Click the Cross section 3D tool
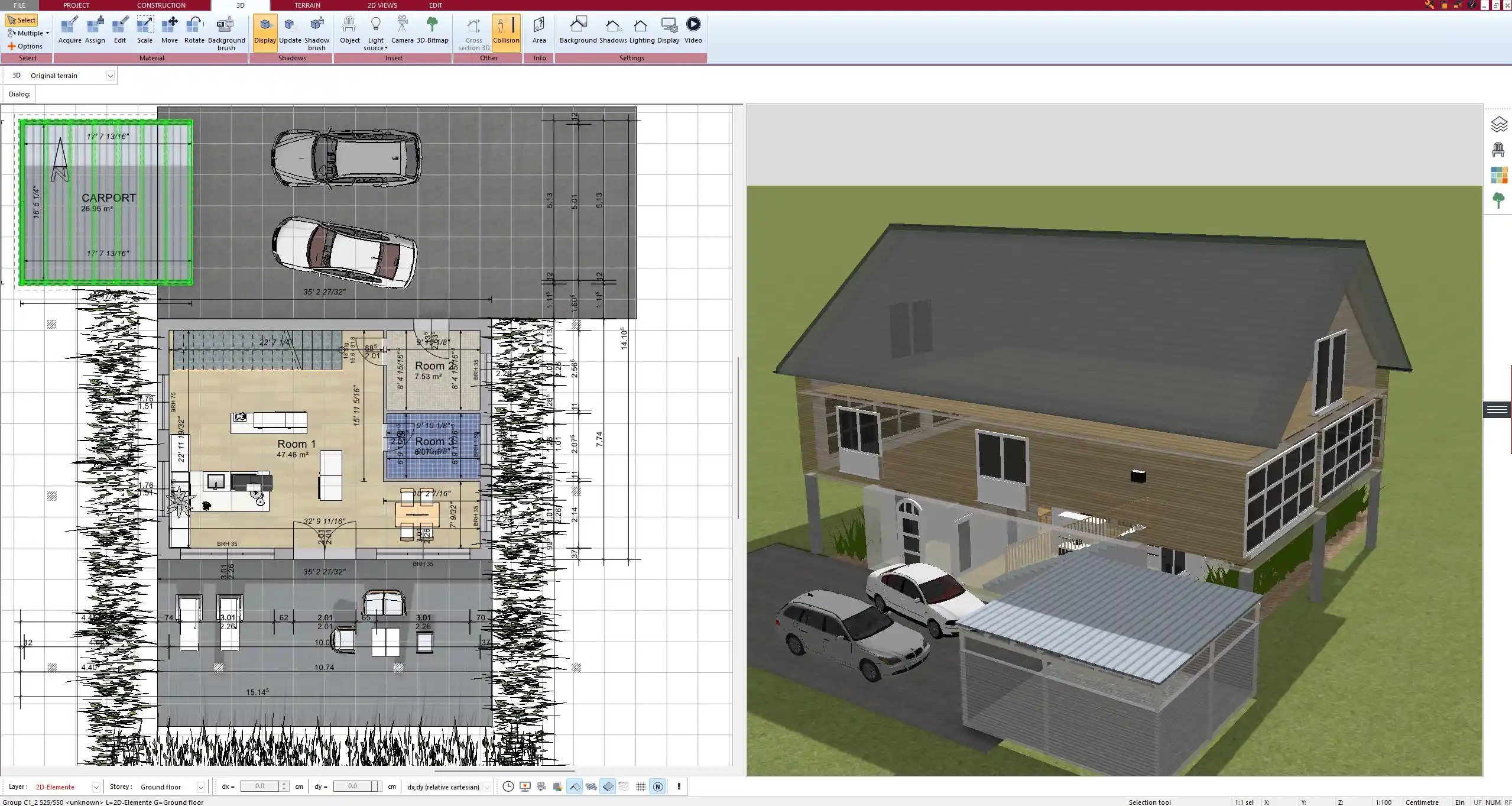 point(473,34)
